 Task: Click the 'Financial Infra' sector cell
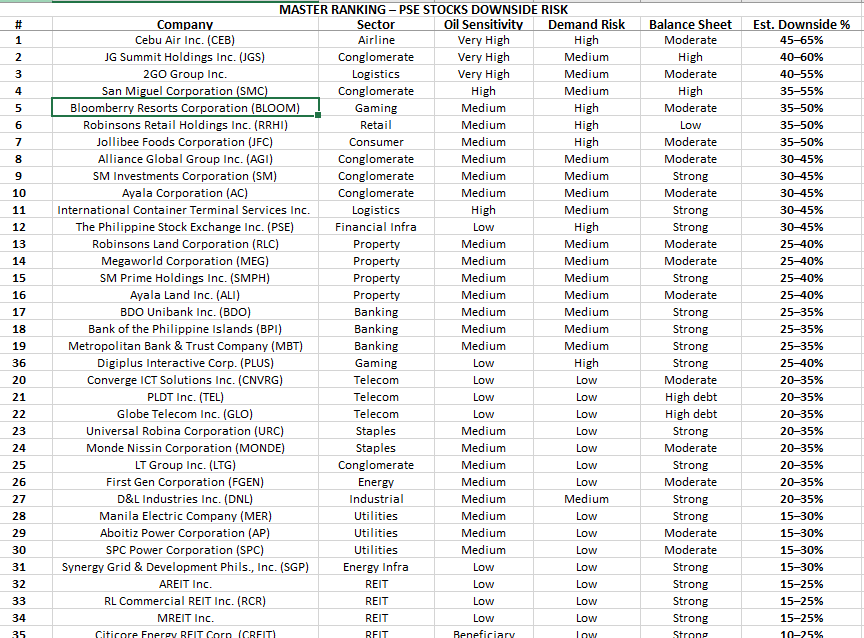click(376, 227)
